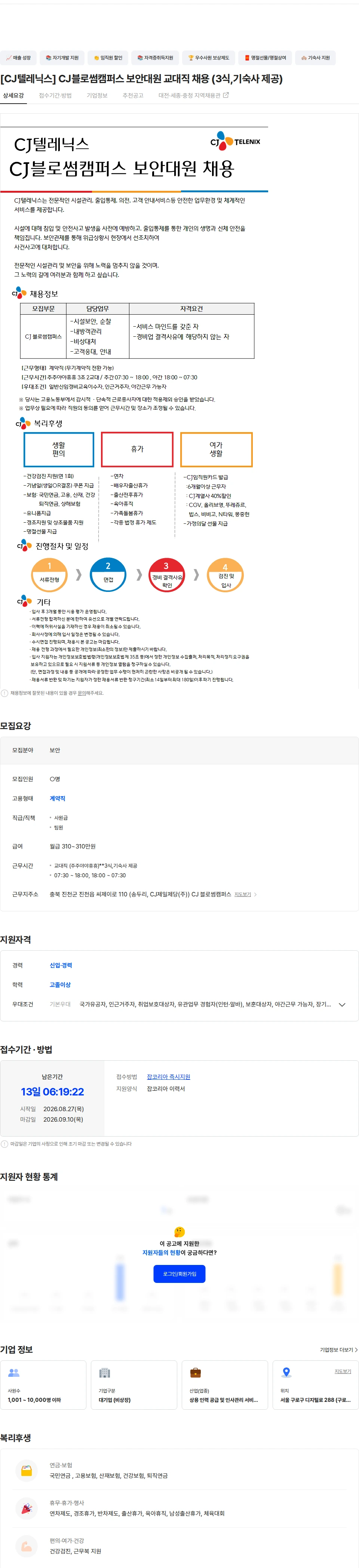Expand the 우대조건 list chevron

[x=342, y=1005]
